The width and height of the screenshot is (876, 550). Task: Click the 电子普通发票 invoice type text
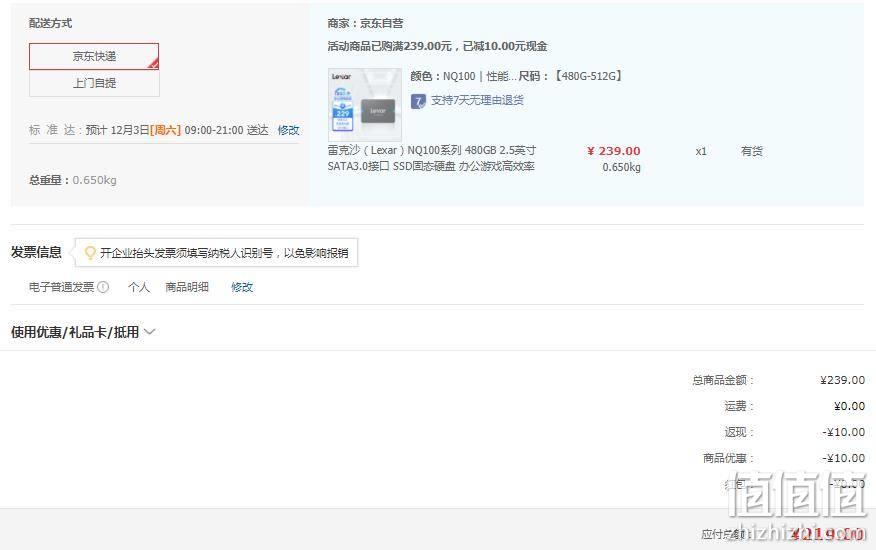point(61,287)
